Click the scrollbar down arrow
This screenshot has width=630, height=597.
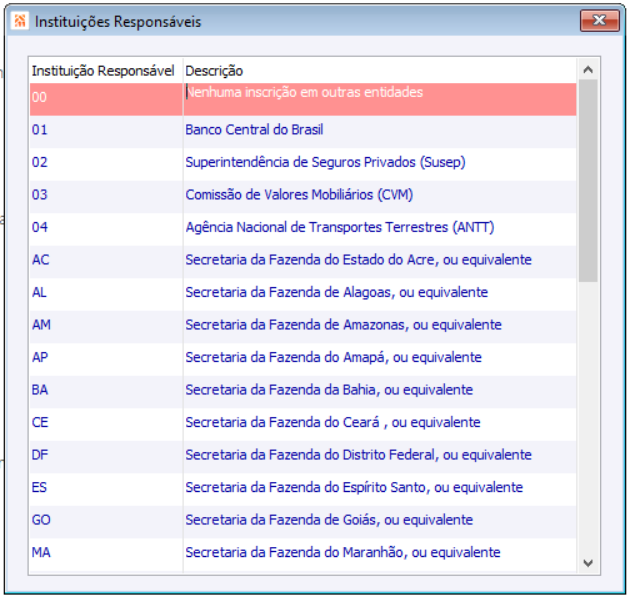pyautogui.click(x=588, y=563)
